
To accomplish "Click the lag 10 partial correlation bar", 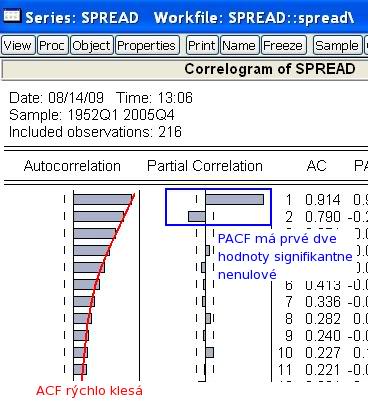I will tap(209, 353).
